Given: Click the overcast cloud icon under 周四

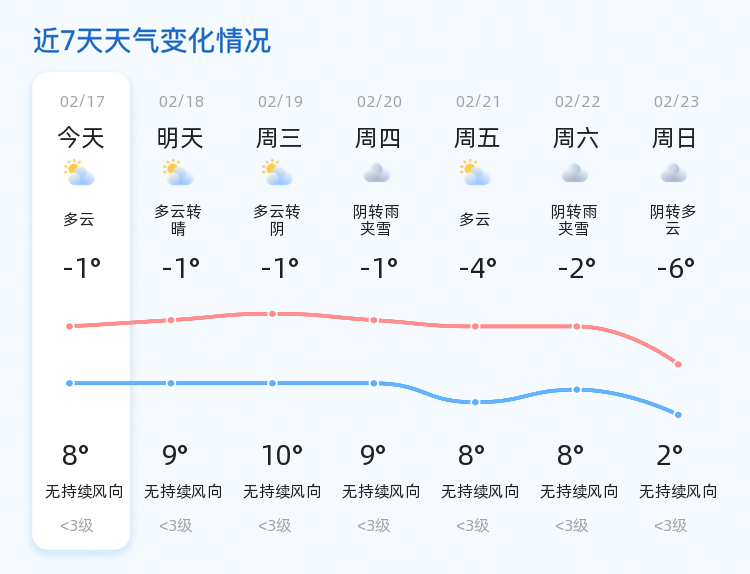Looking at the screenshot, I should [376, 173].
